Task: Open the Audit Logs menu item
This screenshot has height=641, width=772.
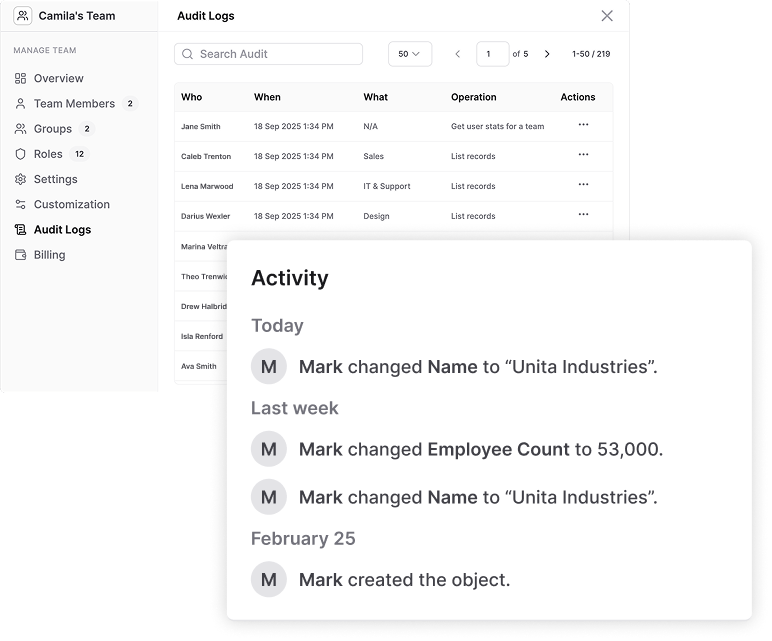Action: coord(62,230)
